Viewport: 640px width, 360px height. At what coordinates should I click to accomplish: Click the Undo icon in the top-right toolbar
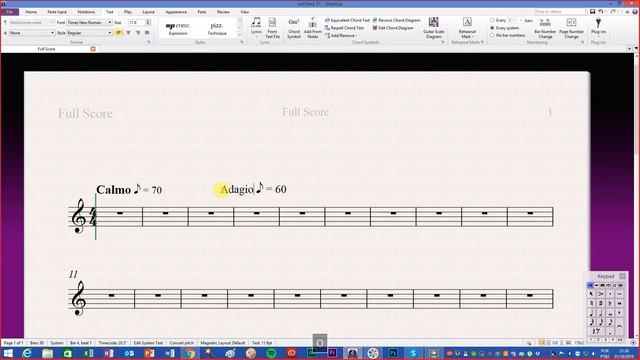pyautogui.click(x=600, y=12)
